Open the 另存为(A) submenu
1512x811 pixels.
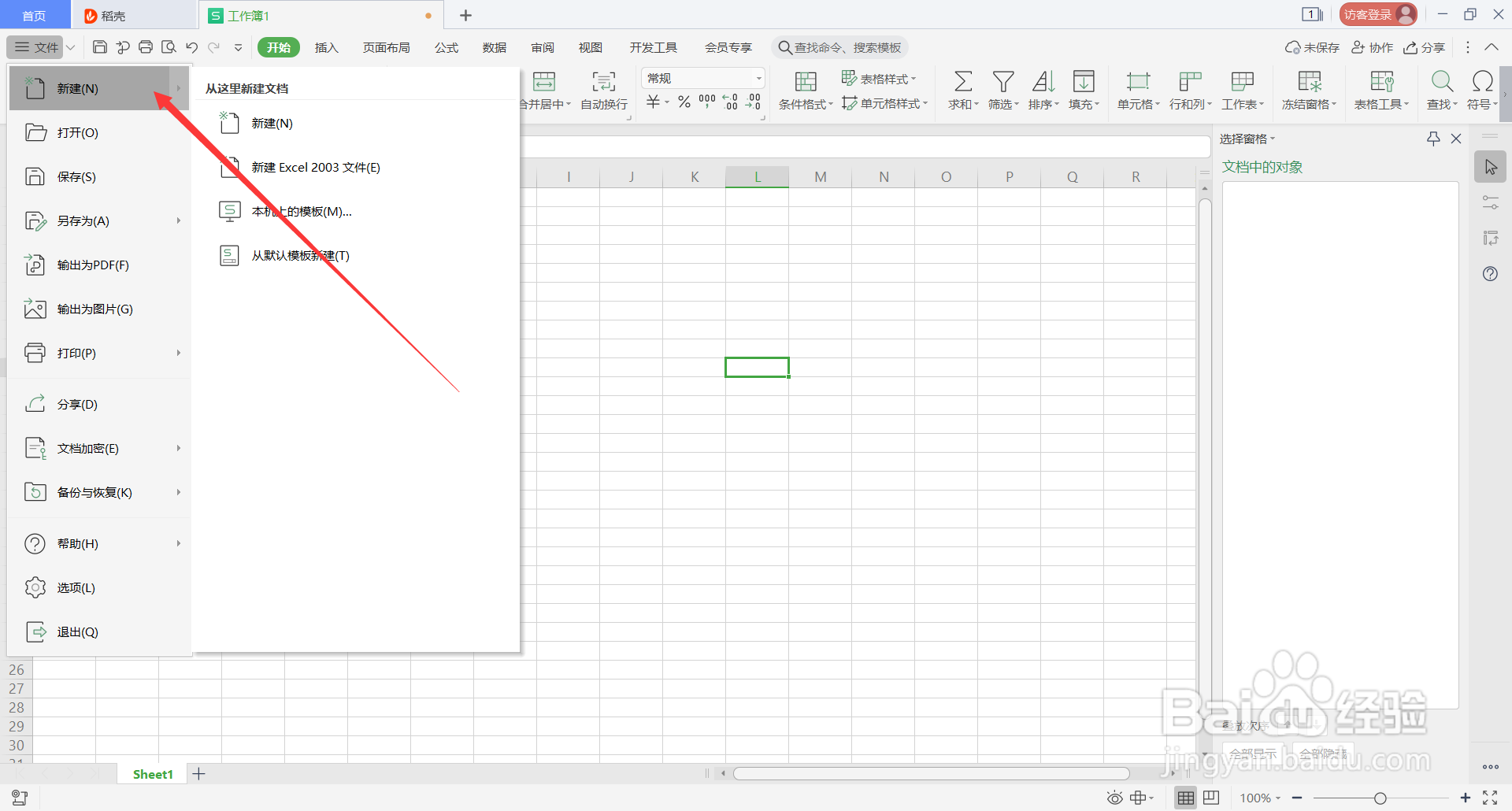click(100, 221)
